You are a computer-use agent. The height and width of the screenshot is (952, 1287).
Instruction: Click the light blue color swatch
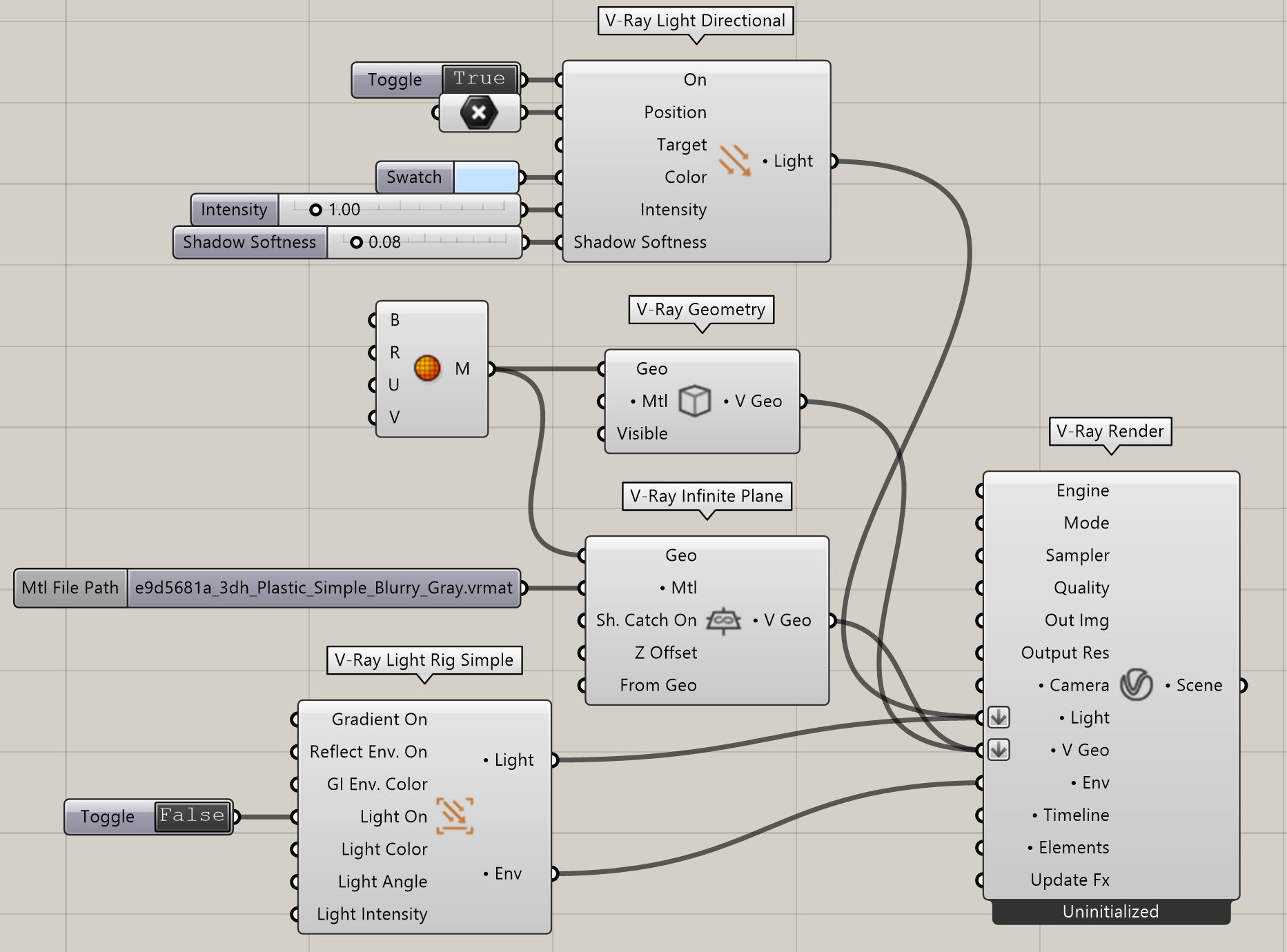[486, 177]
